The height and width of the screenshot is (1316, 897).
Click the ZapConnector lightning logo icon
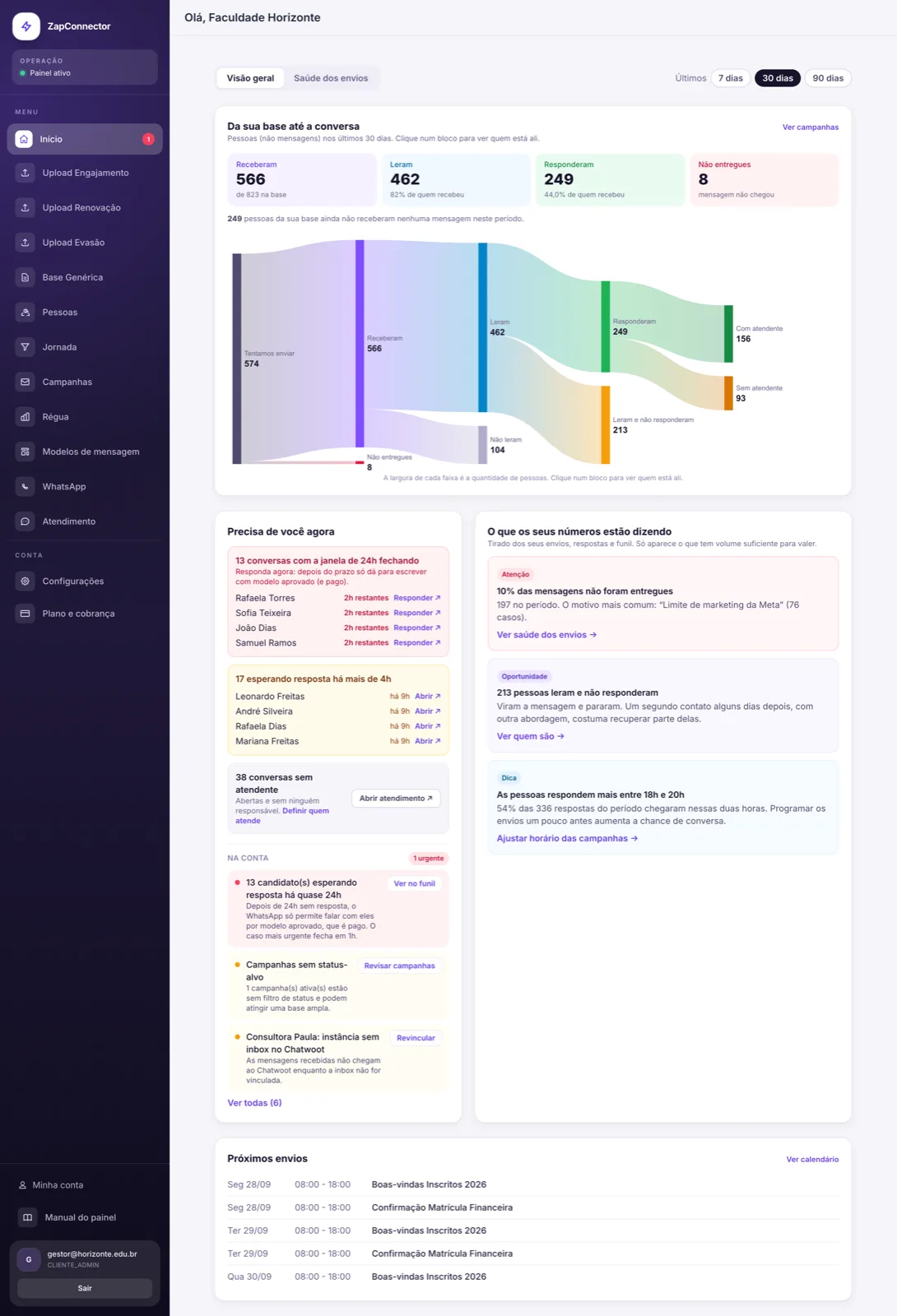click(x=26, y=26)
